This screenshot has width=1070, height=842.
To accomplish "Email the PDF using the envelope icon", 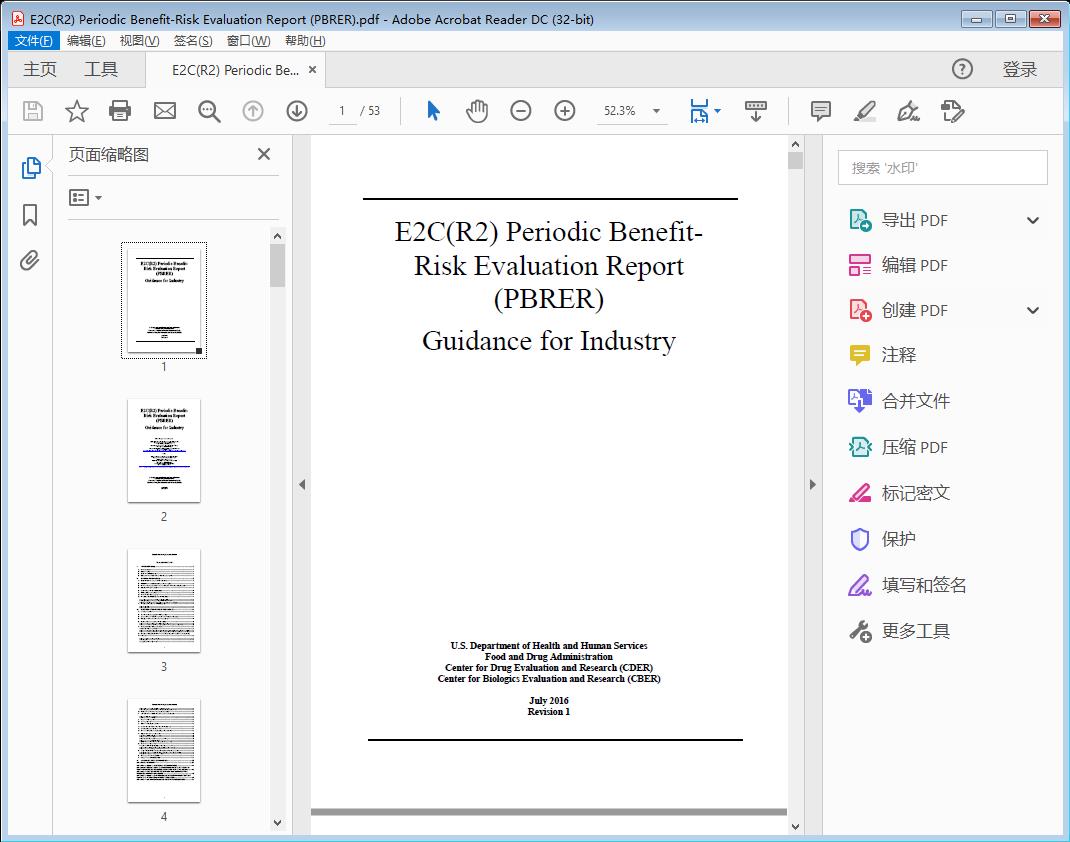I will 164,111.
